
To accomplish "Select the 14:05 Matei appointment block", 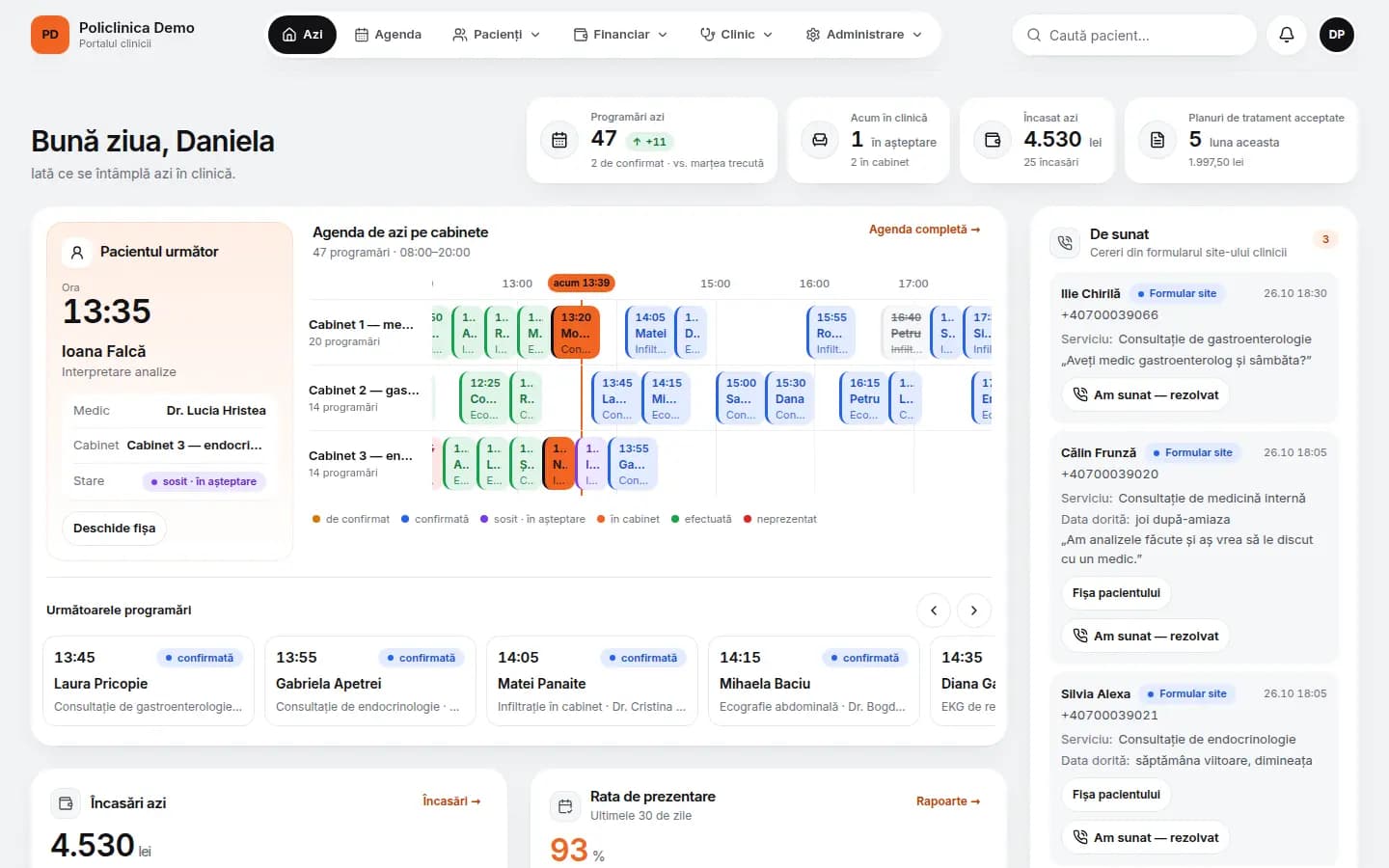I will [648, 333].
